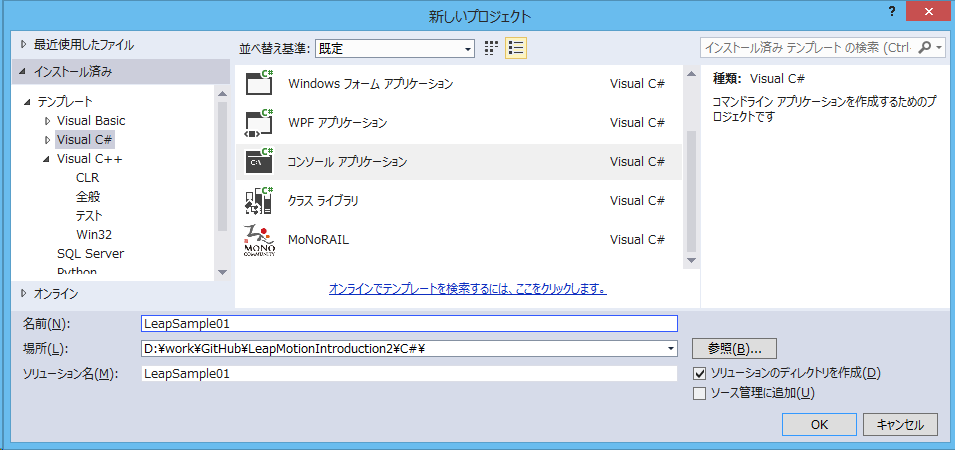The height and width of the screenshot is (450, 955).
Task: Select CLR under Visual C++
Action: pos(87,178)
